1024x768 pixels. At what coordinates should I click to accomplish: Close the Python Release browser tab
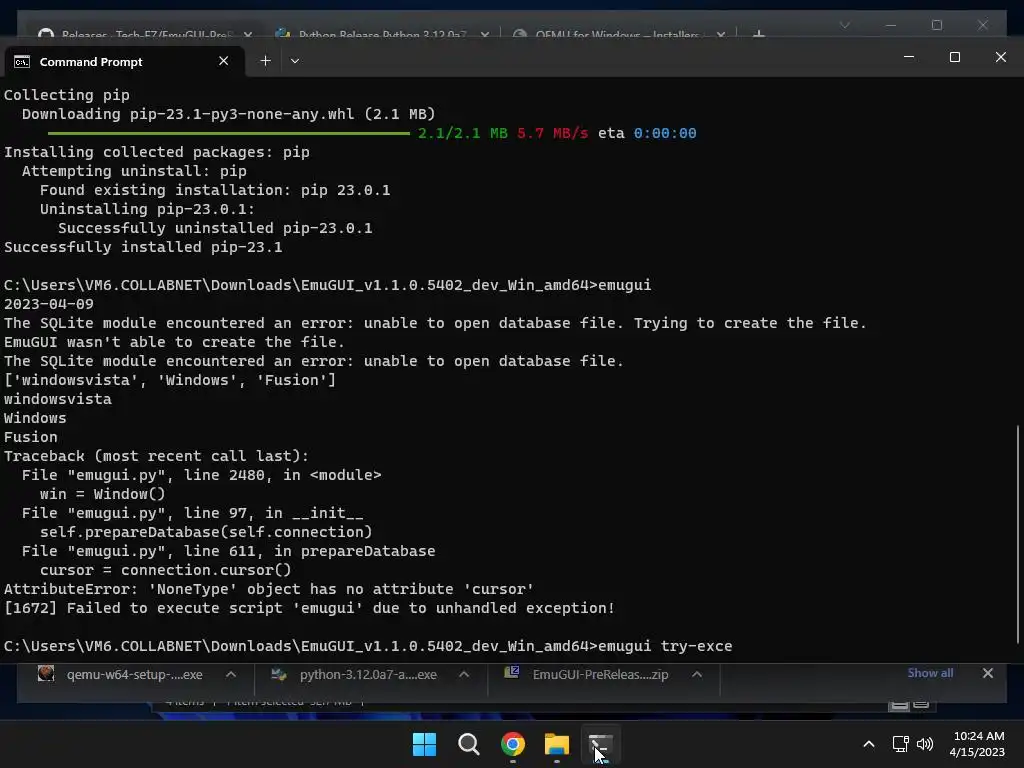(x=485, y=35)
